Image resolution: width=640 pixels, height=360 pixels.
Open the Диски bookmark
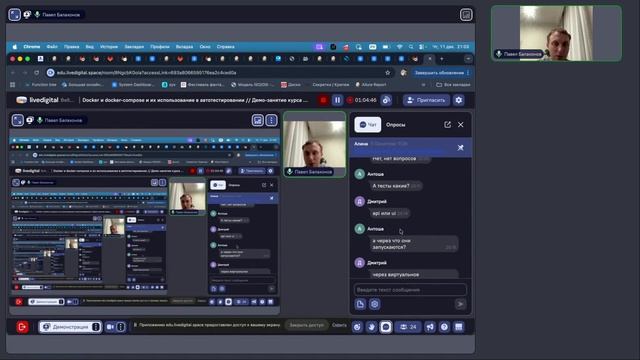(x=291, y=84)
